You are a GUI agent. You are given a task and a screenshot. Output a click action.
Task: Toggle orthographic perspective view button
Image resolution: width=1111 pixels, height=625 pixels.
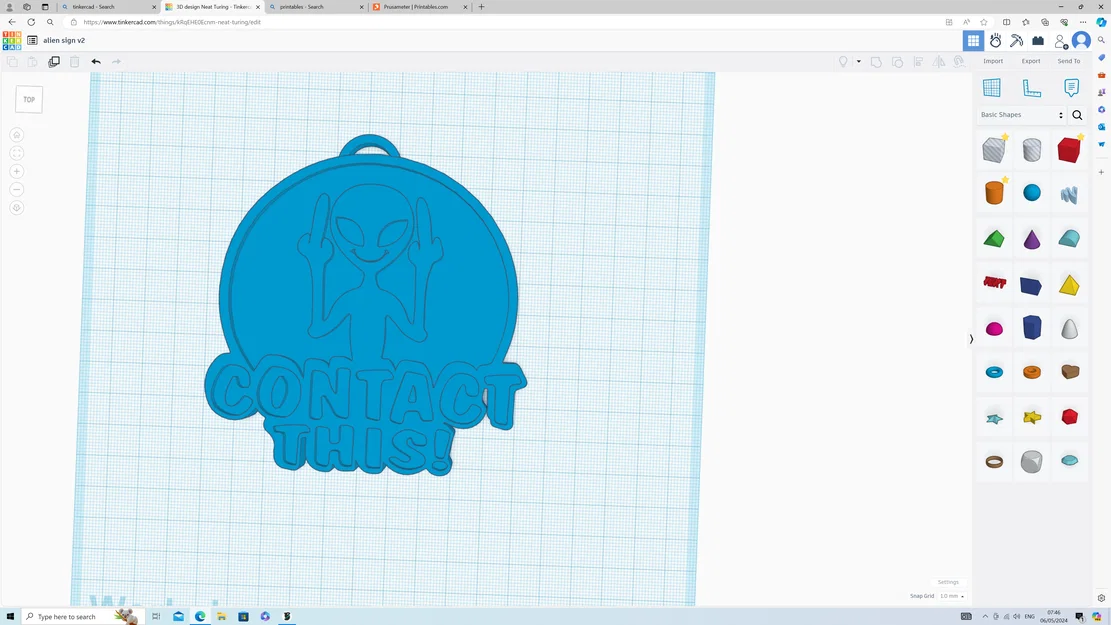(17, 208)
